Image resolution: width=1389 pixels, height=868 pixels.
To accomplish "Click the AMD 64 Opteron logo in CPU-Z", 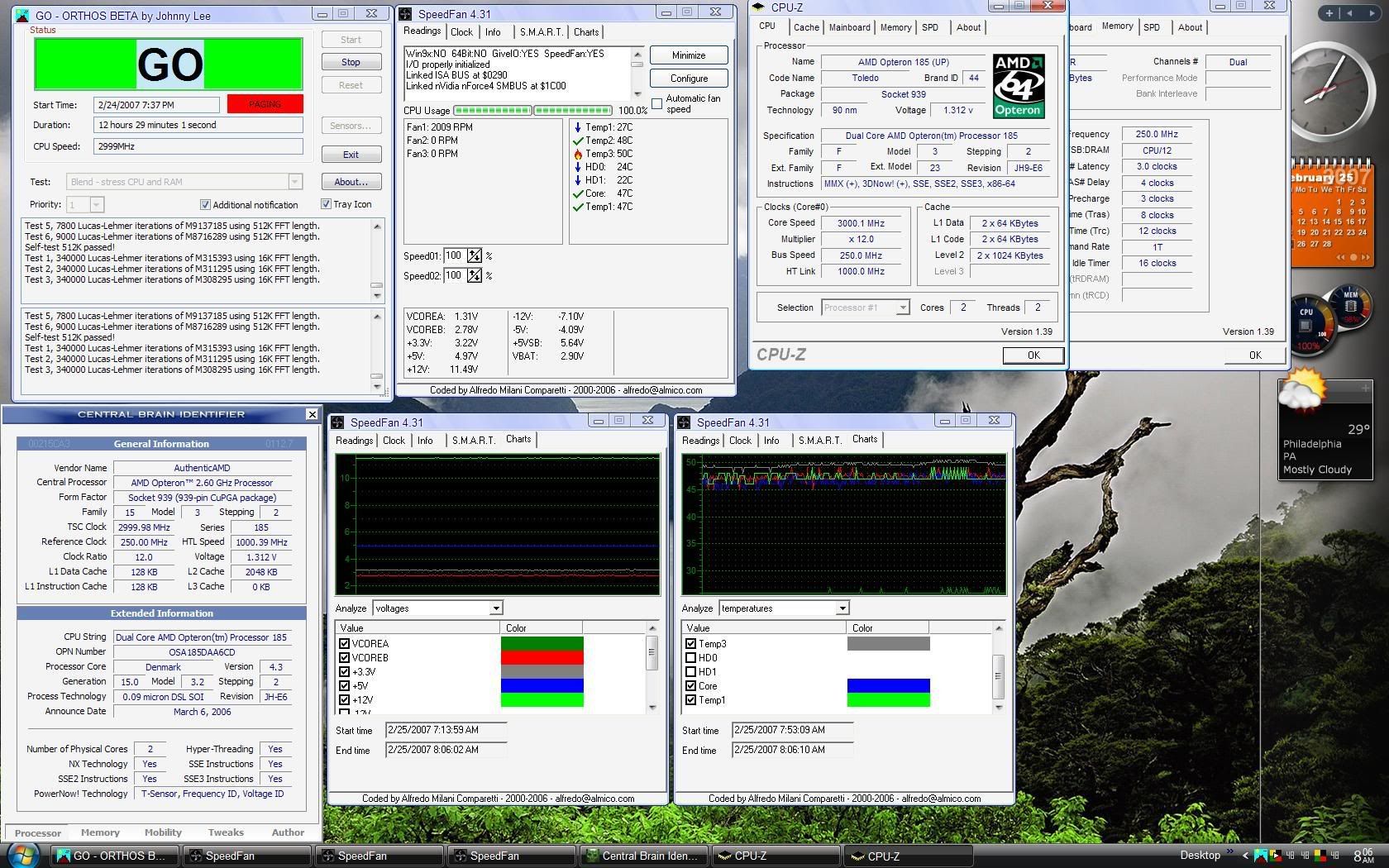I will tap(1018, 87).
